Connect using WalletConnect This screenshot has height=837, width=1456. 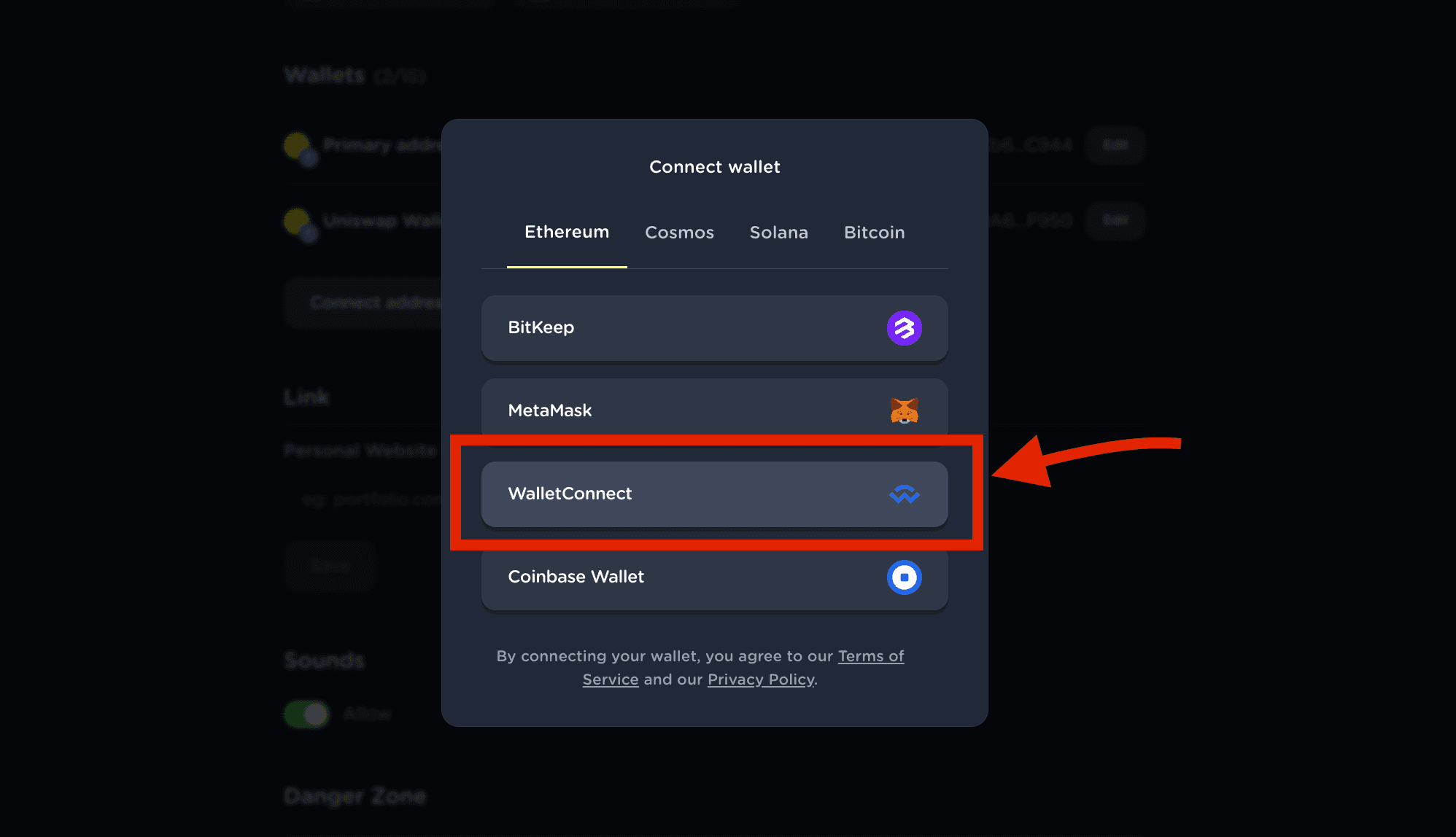click(715, 494)
